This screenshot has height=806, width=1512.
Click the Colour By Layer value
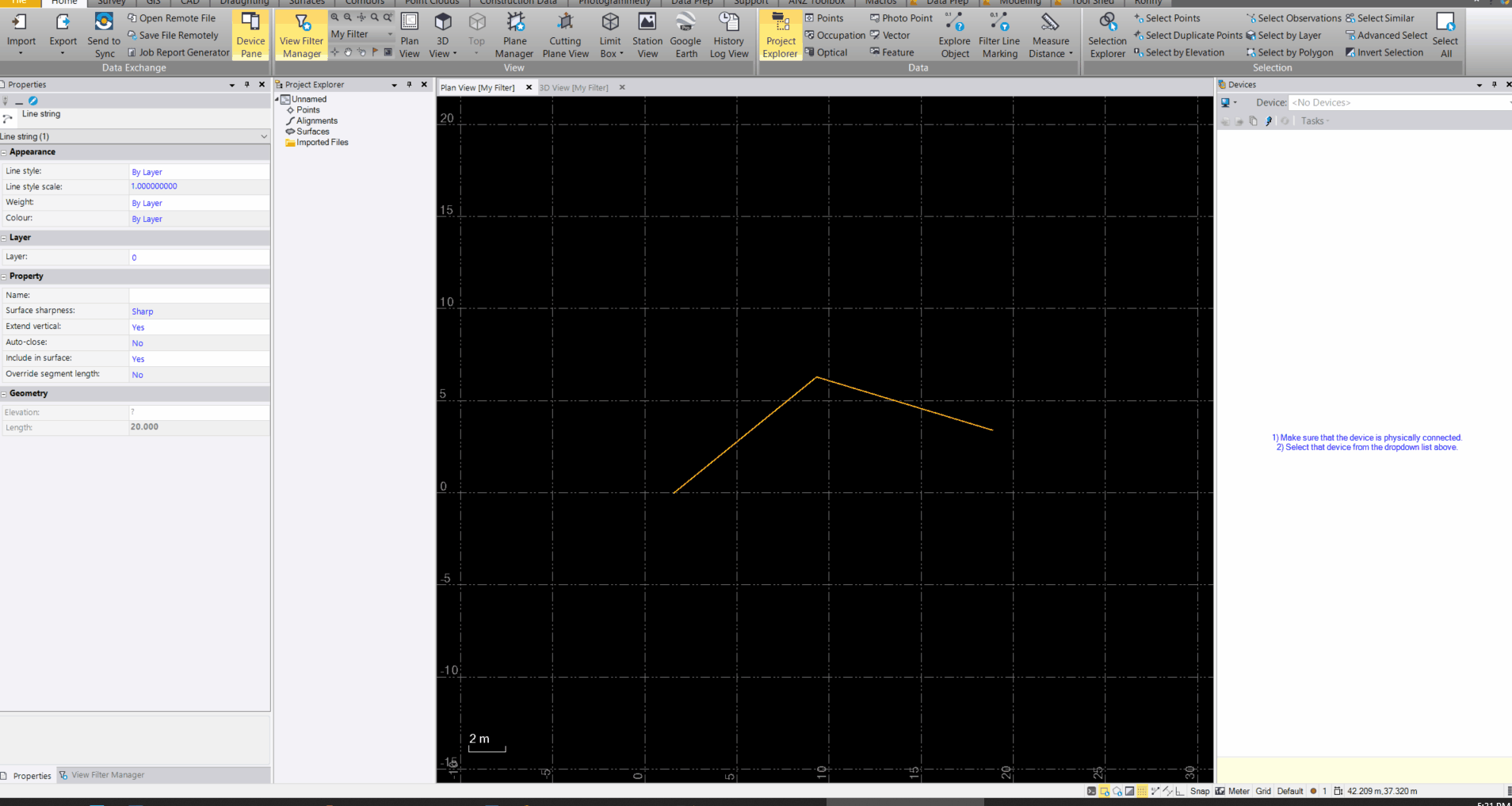(x=147, y=219)
